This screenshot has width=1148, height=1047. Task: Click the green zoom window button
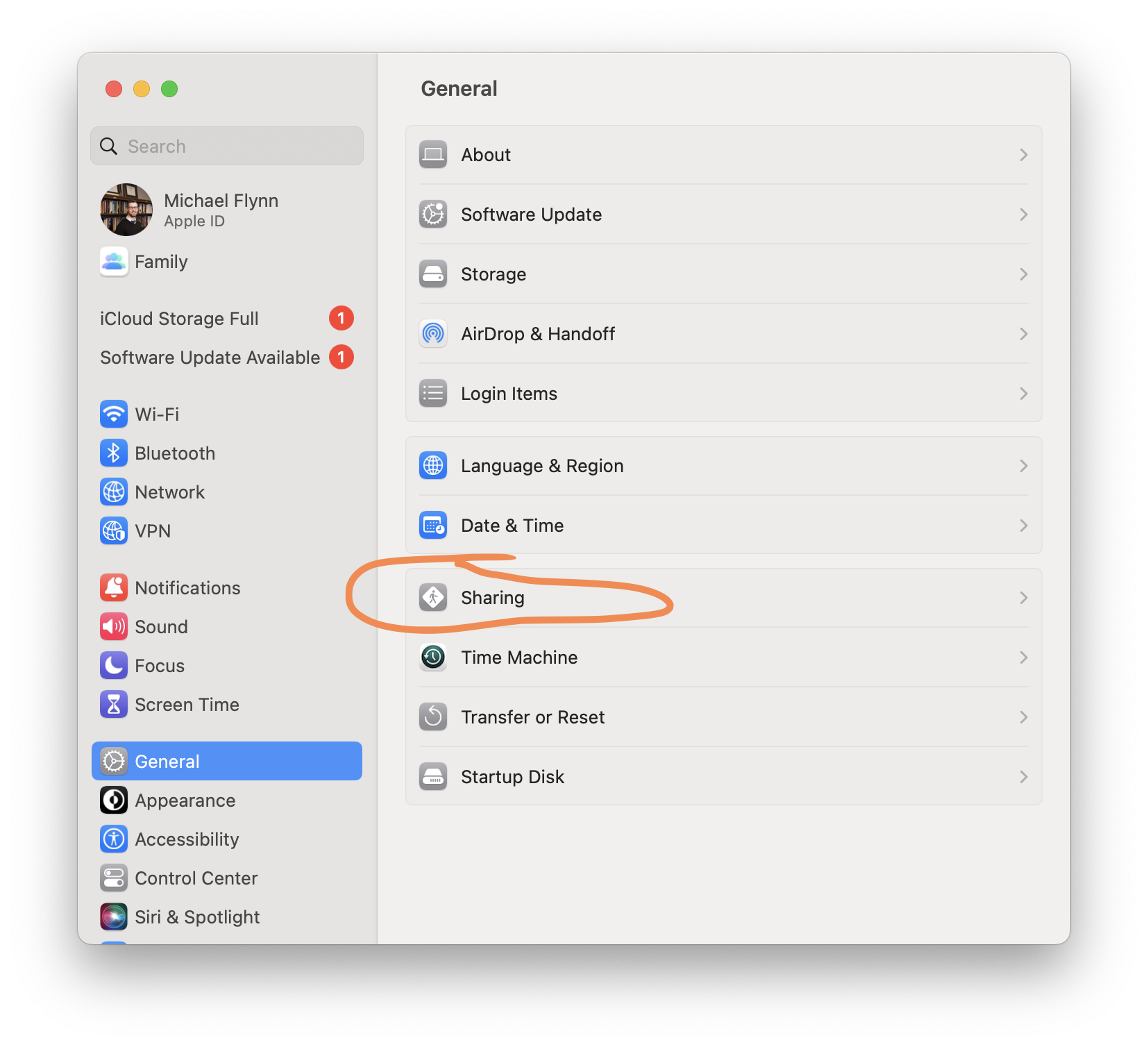click(169, 89)
